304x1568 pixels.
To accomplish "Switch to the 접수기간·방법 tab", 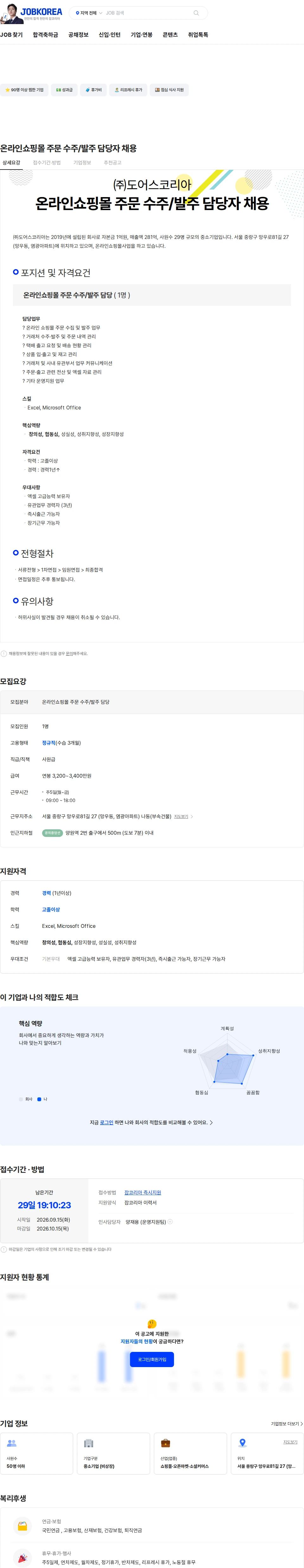I will (x=47, y=163).
